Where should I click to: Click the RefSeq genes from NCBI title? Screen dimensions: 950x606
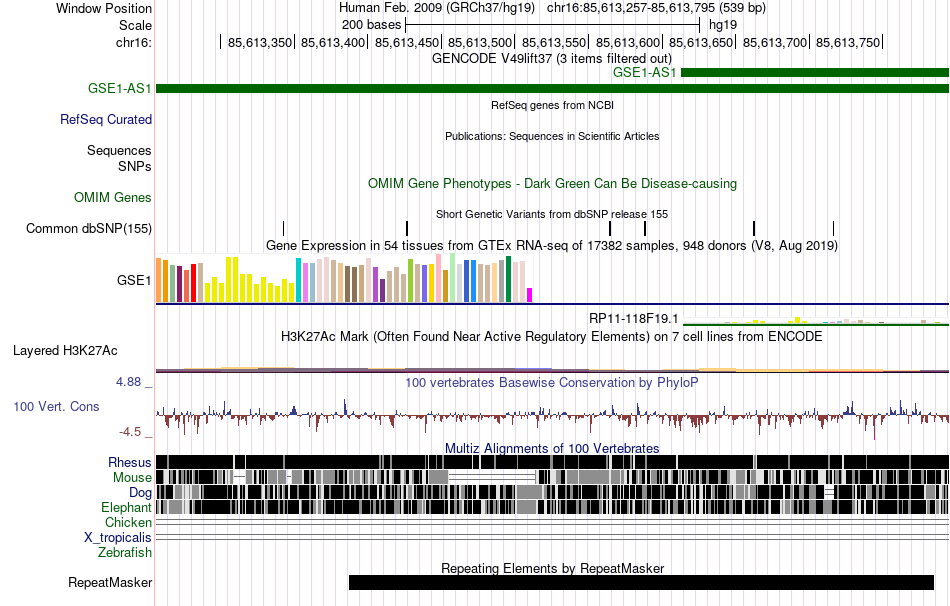coord(552,105)
